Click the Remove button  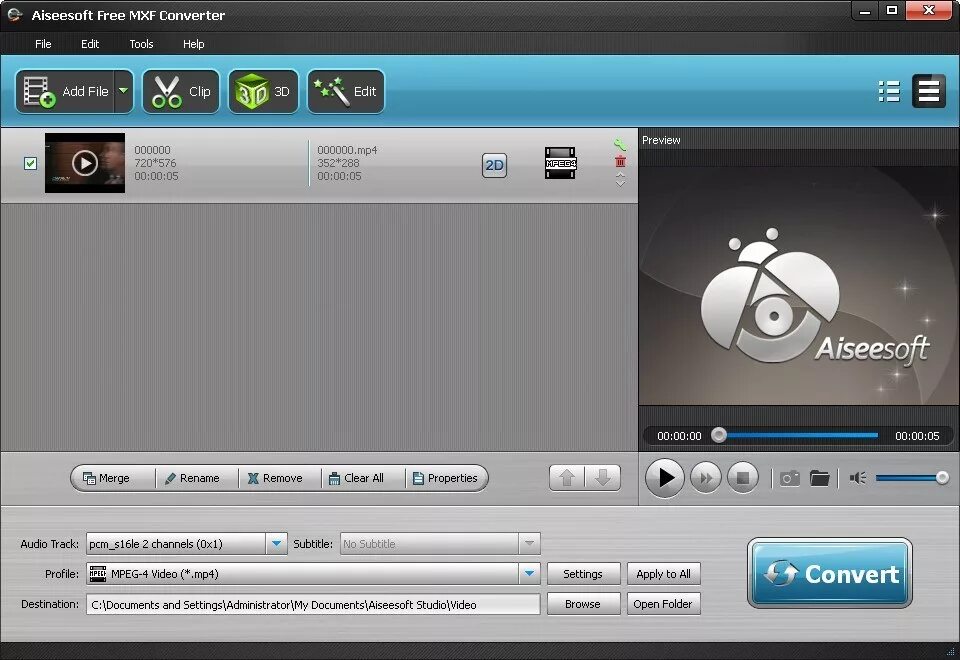(x=280, y=478)
